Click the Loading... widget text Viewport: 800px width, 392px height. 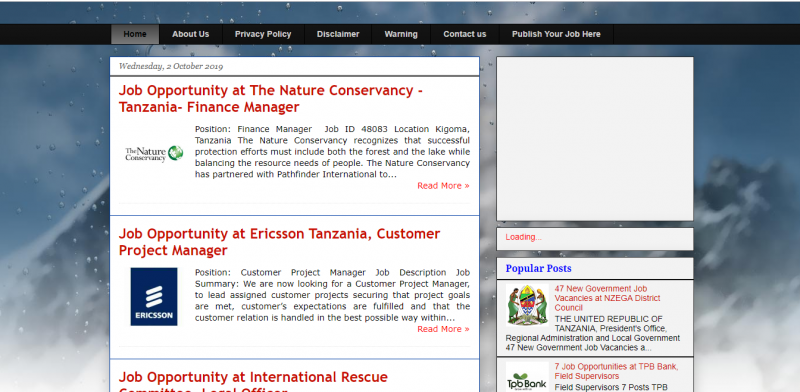click(x=523, y=237)
